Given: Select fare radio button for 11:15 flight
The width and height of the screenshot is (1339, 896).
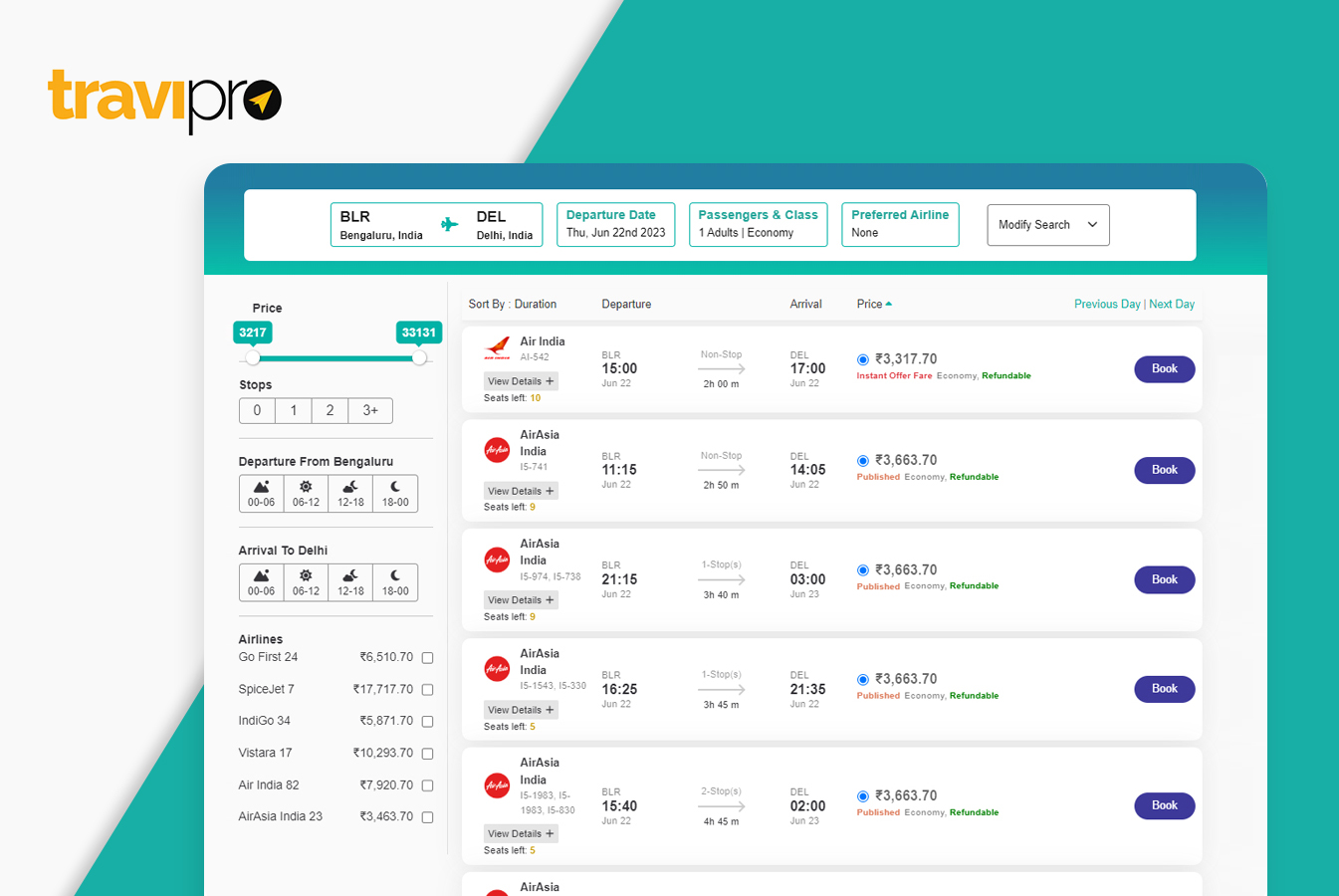Looking at the screenshot, I should (x=863, y=461).
